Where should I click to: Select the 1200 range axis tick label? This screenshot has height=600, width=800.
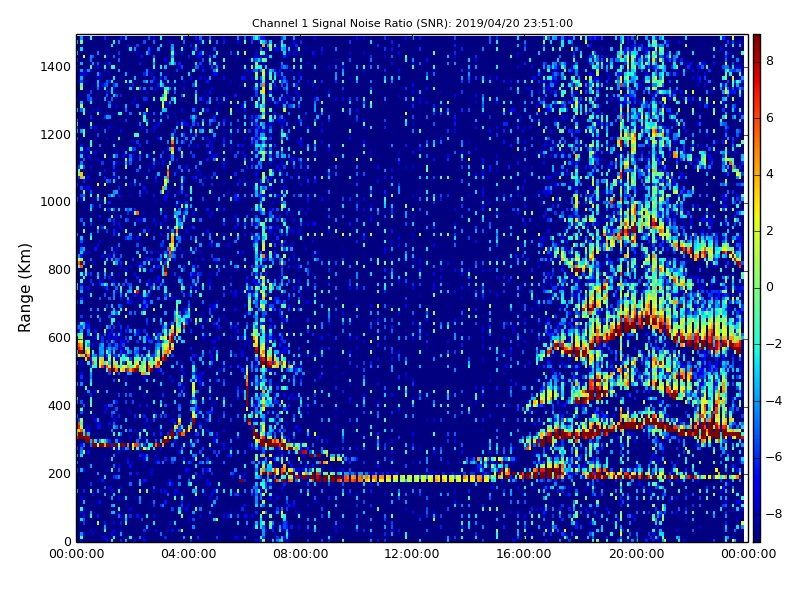tap(55, 135)
